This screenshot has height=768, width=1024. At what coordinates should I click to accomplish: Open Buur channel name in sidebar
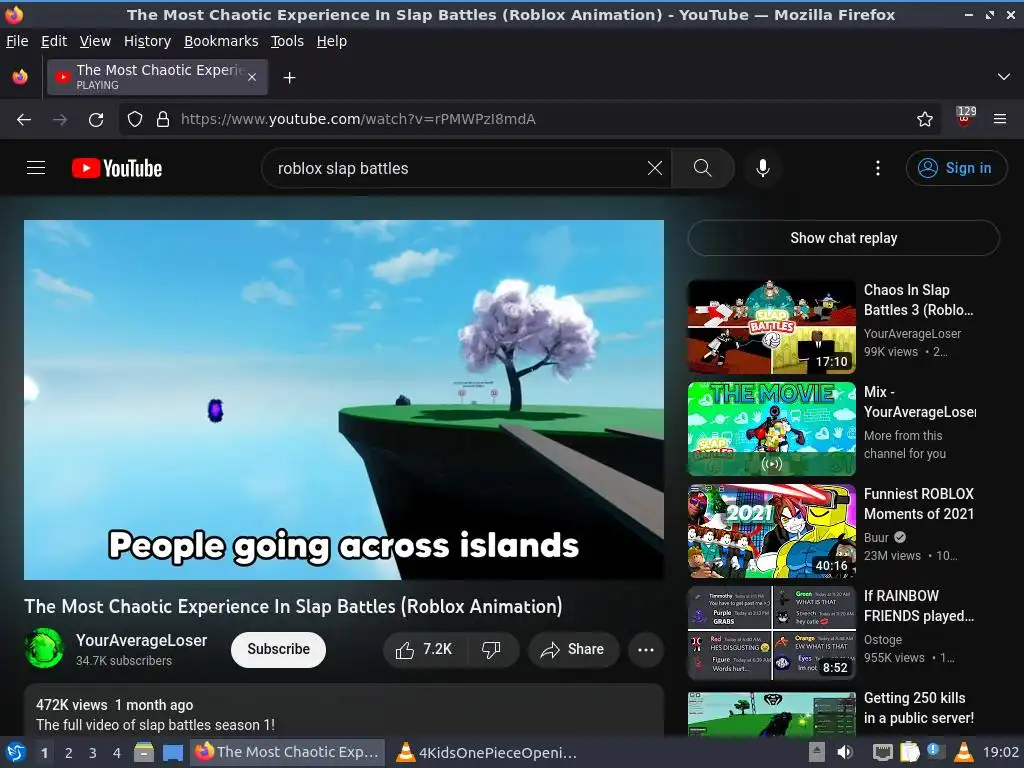[876, 537]
